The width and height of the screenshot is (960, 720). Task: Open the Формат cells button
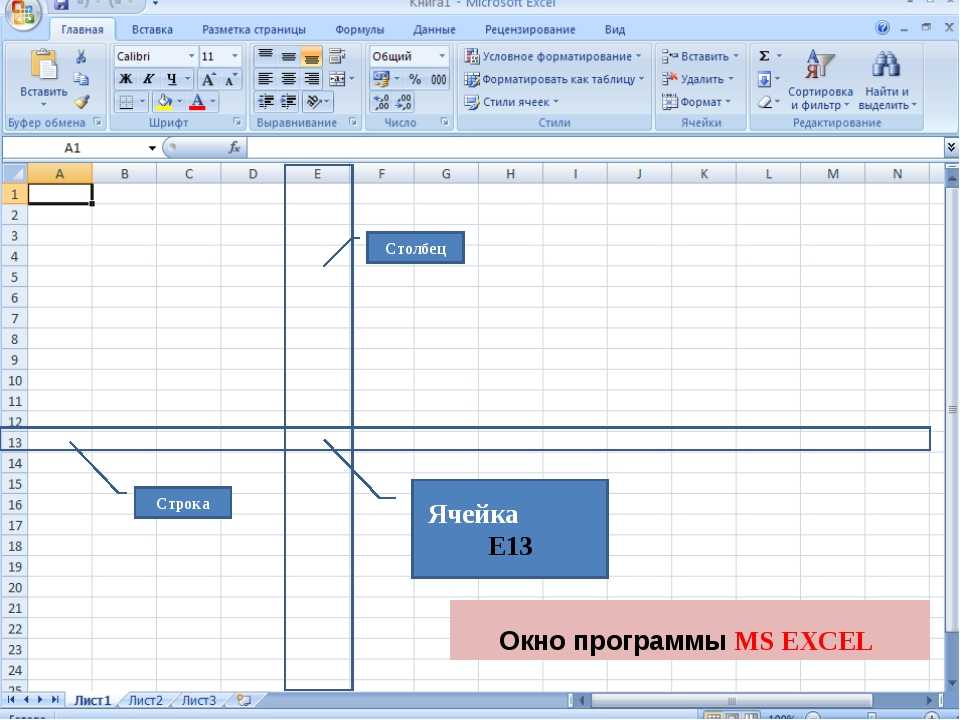pos(696,102)
